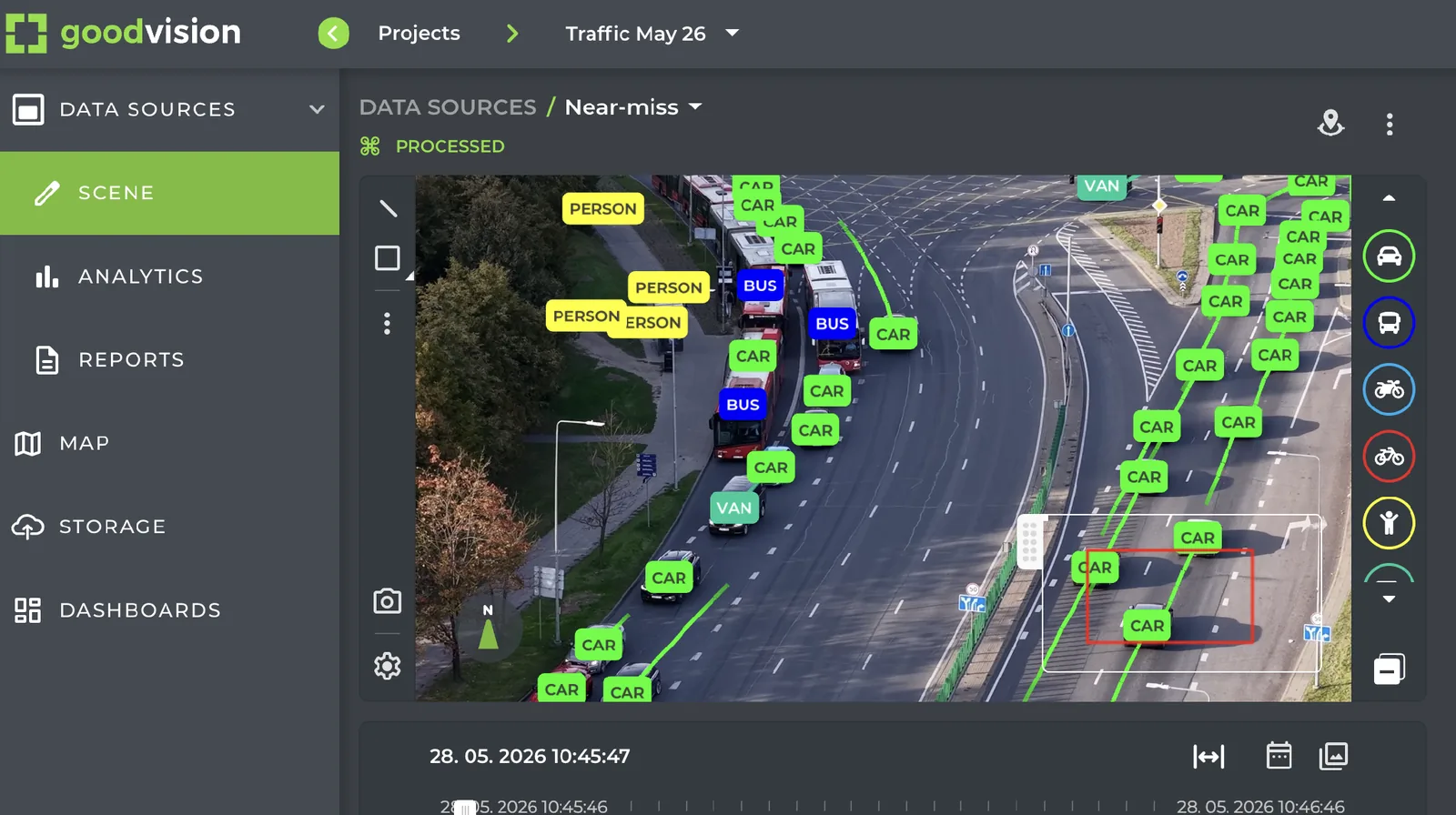
Task: Toggle the motorcycle class filter
Action: click(1389, 389)
